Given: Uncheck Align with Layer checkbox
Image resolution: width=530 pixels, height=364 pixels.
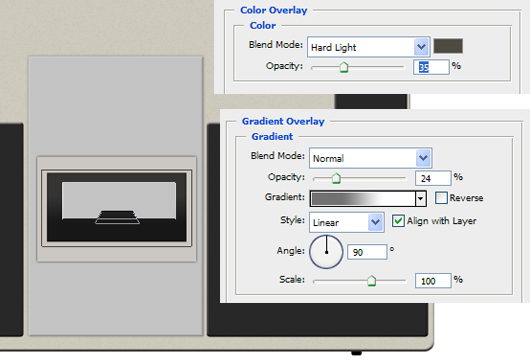Looking at the screenshot, I should coord(398,221).
